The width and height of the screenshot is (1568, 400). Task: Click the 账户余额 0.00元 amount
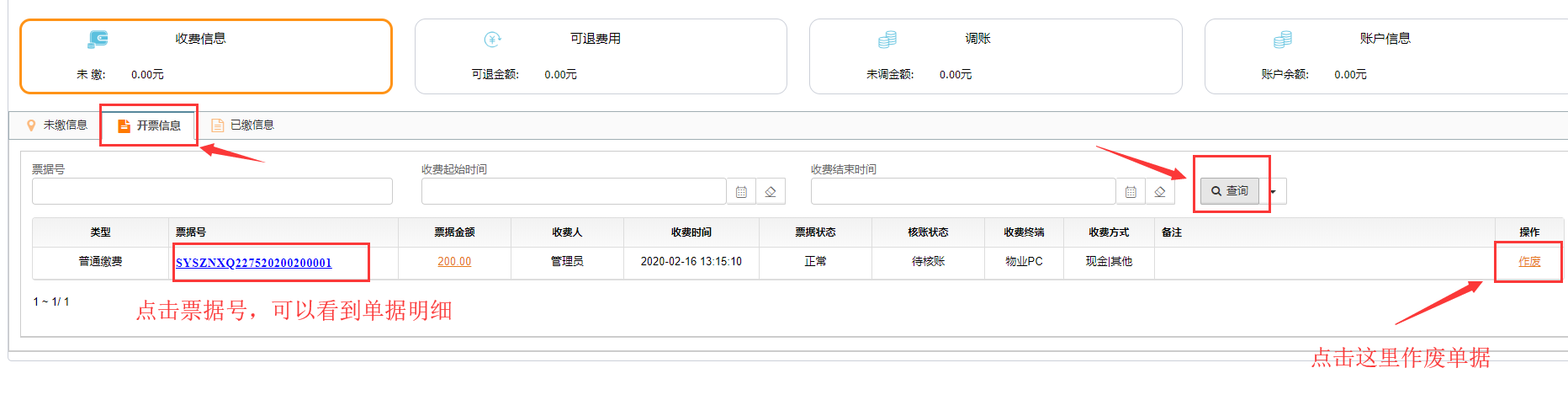(x=1350, y=75)
